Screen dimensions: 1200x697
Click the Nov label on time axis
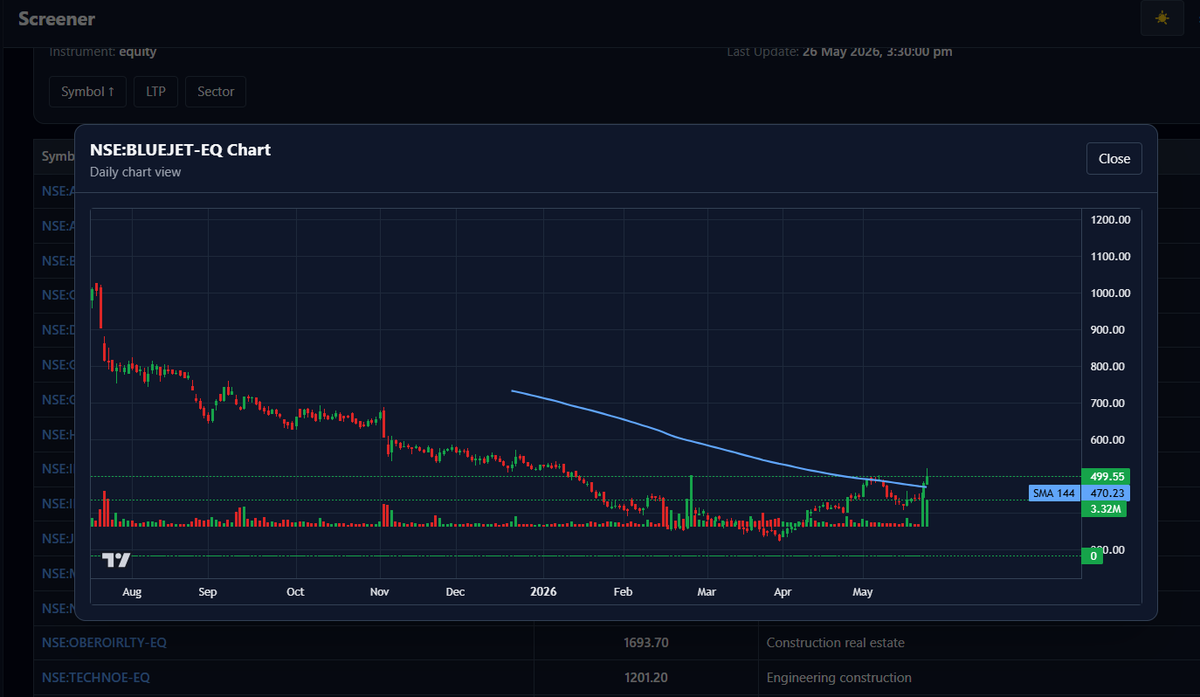[380, 592]
